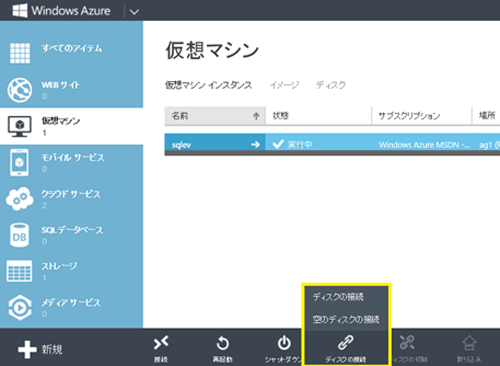Open the メディア サービス play icon

20,307
